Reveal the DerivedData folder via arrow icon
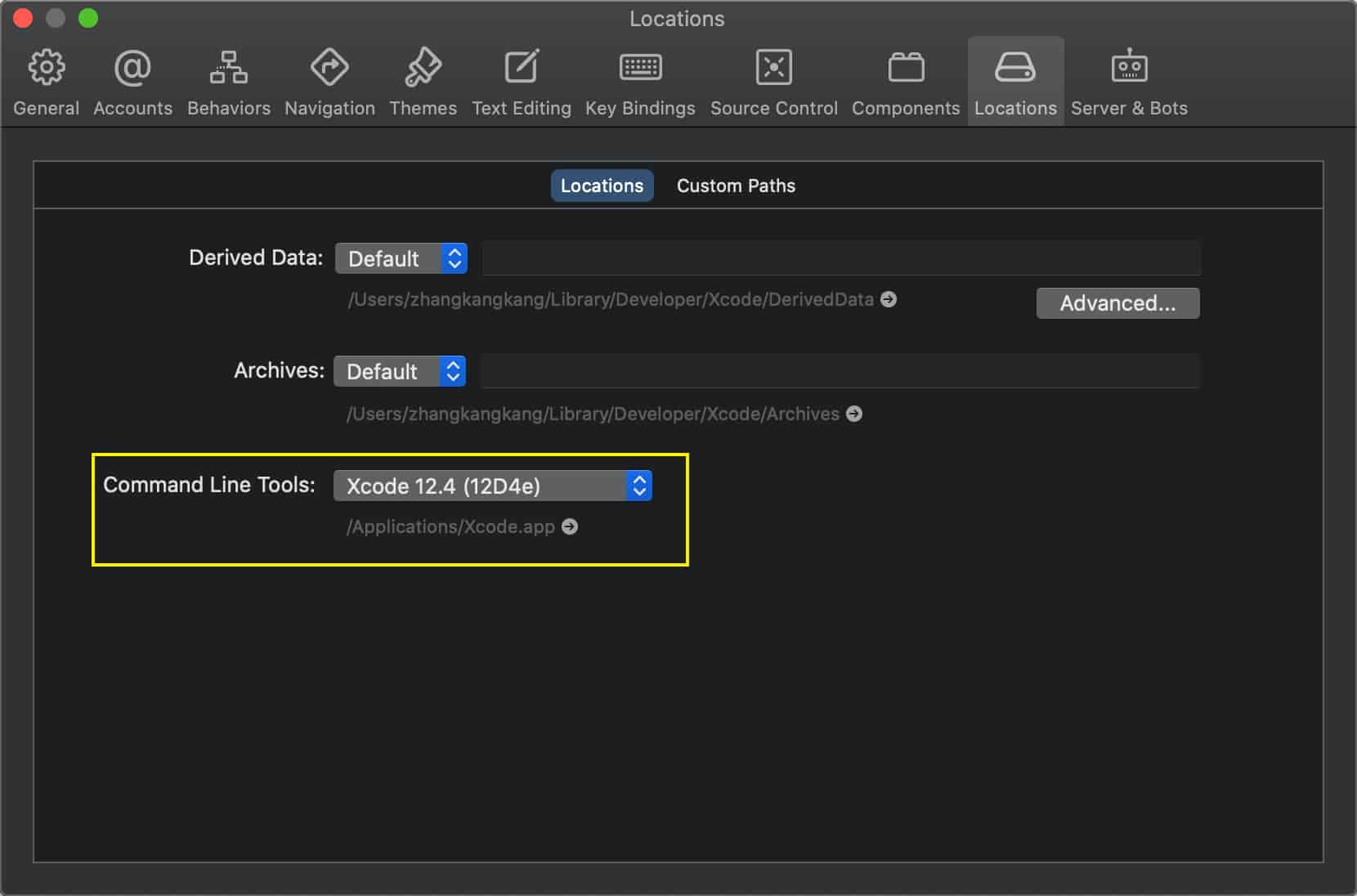The height and width of the screenshot is (896, 1357). point(889,300)
